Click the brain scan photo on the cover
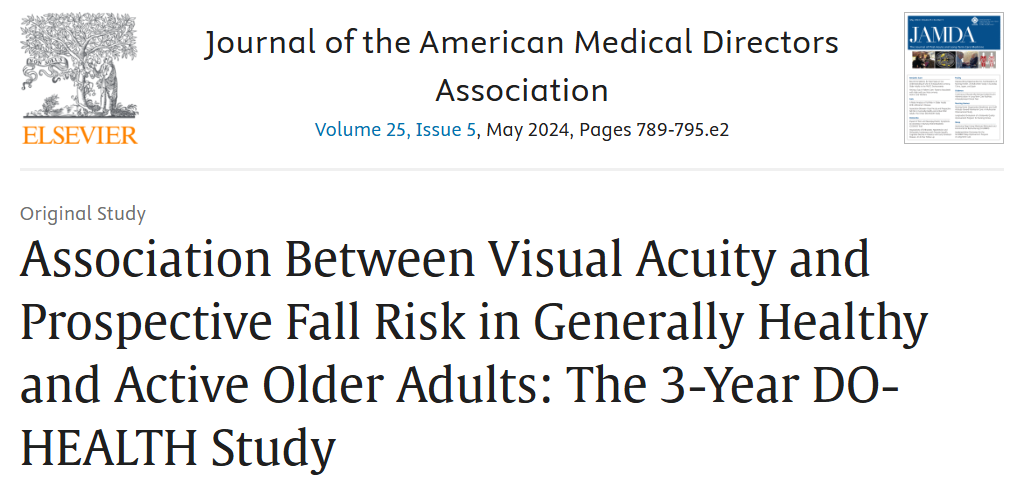The height and width of the screenshot is (483, 1018). coord(945,60)
